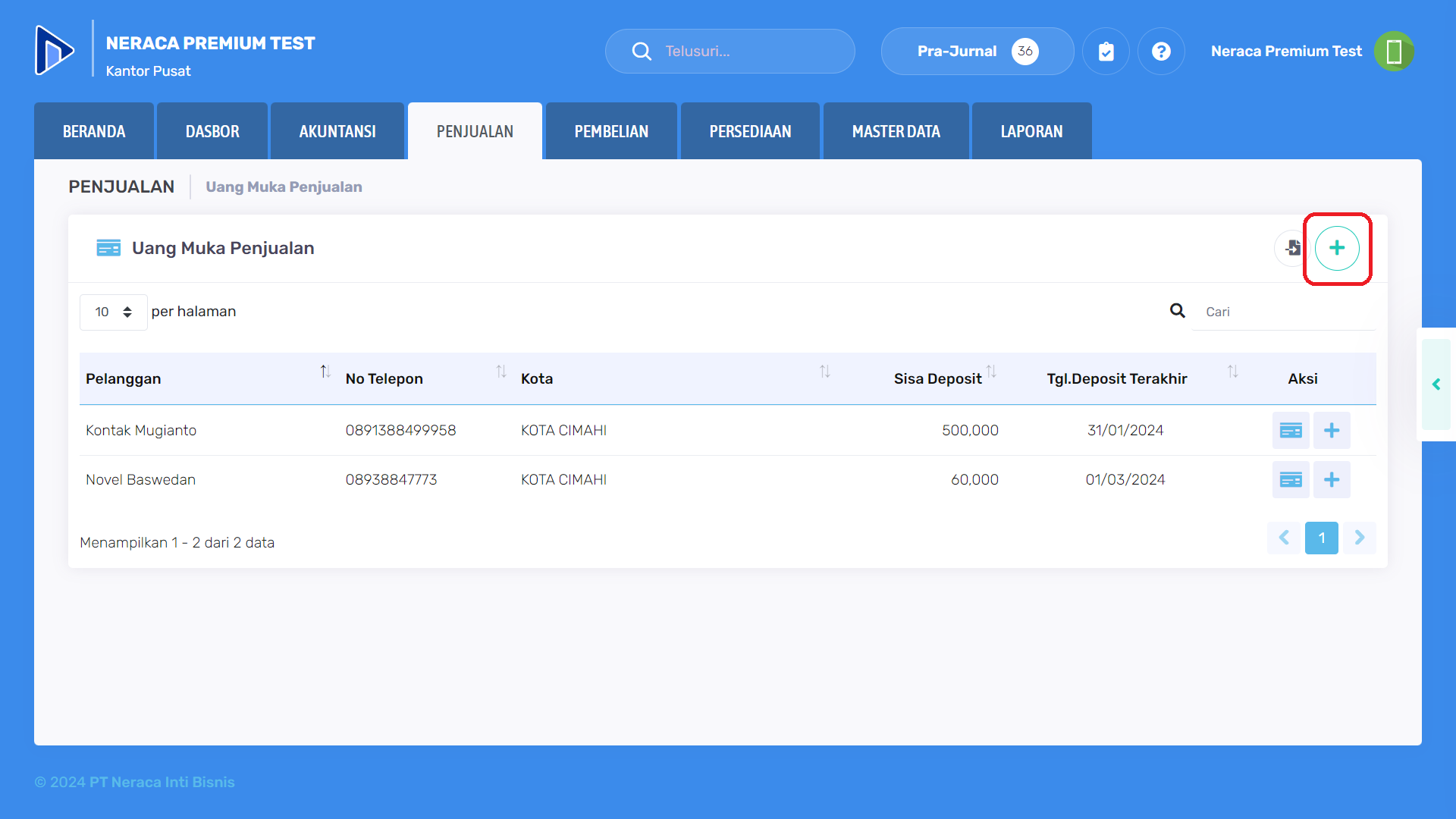Click the date 01/03/2024

tap(1125, 479)
